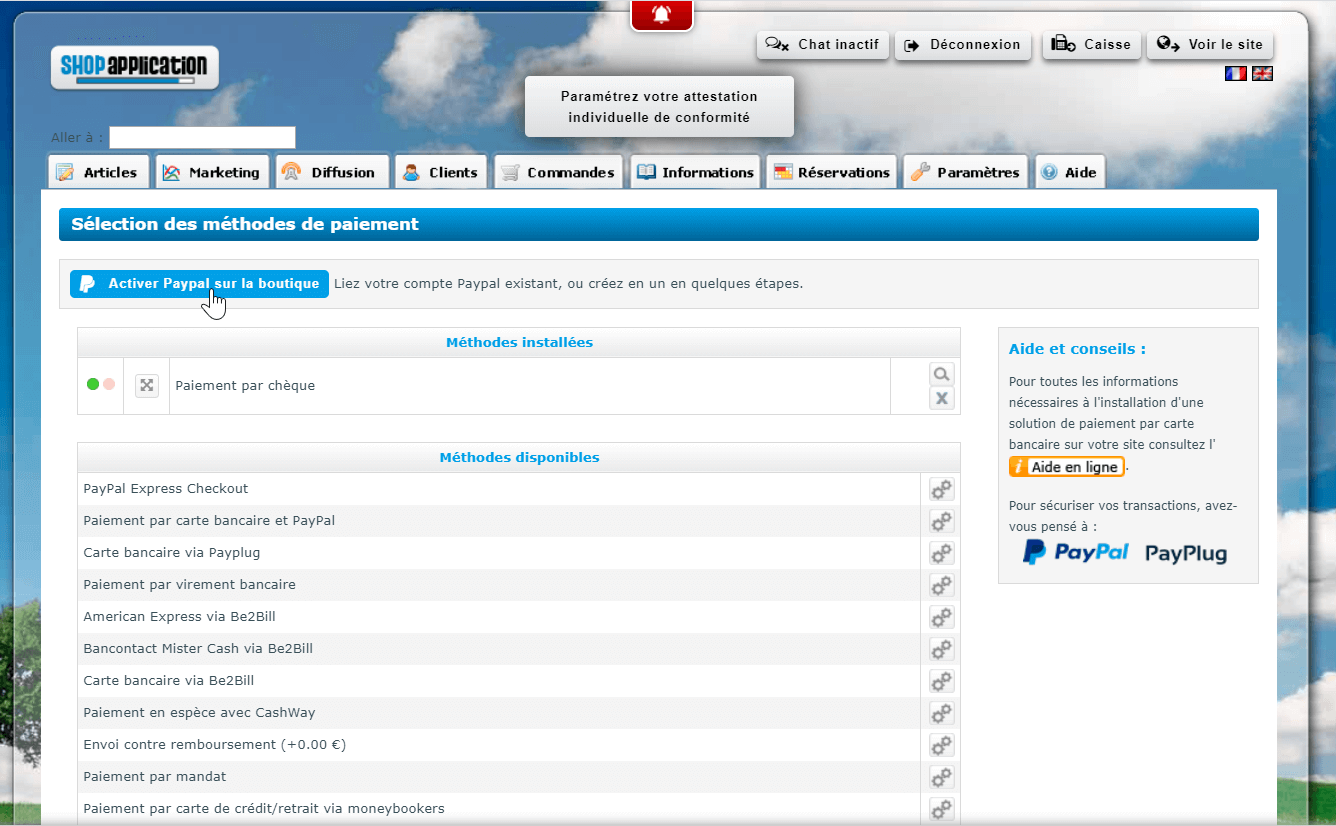Open the Articles menu tab
Image resolution: width=1336 pixels, height=826 pixels.
click(x=98, y=172)
